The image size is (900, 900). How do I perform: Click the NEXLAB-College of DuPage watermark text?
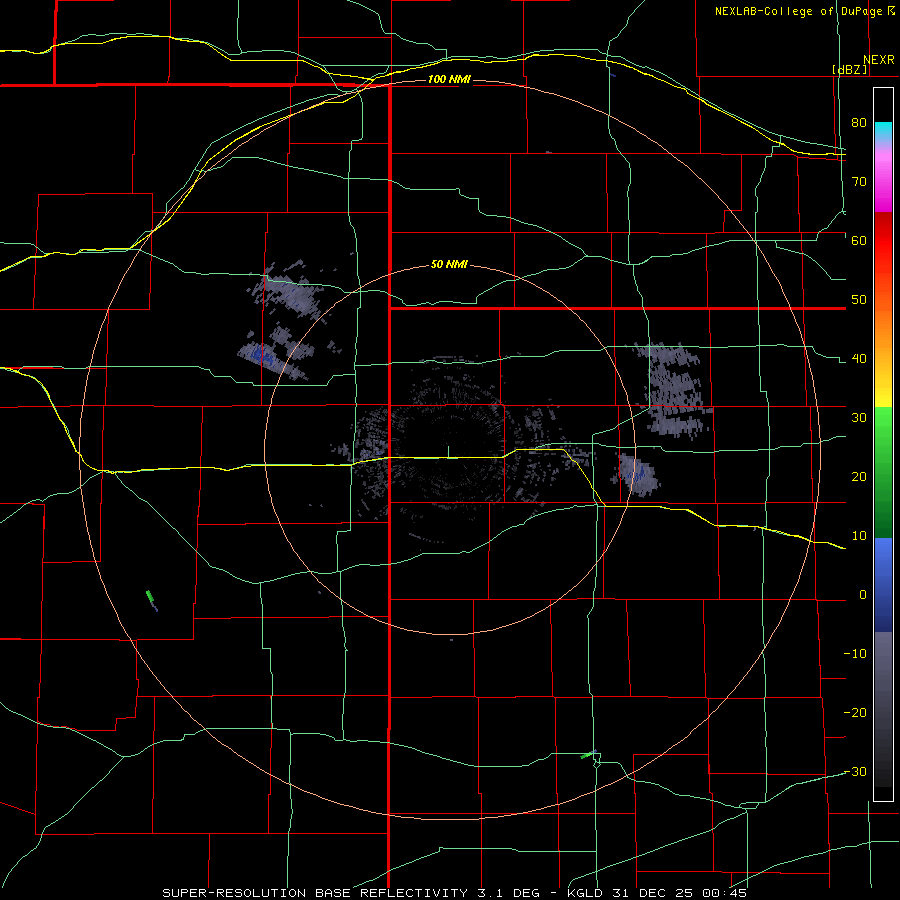800,11
